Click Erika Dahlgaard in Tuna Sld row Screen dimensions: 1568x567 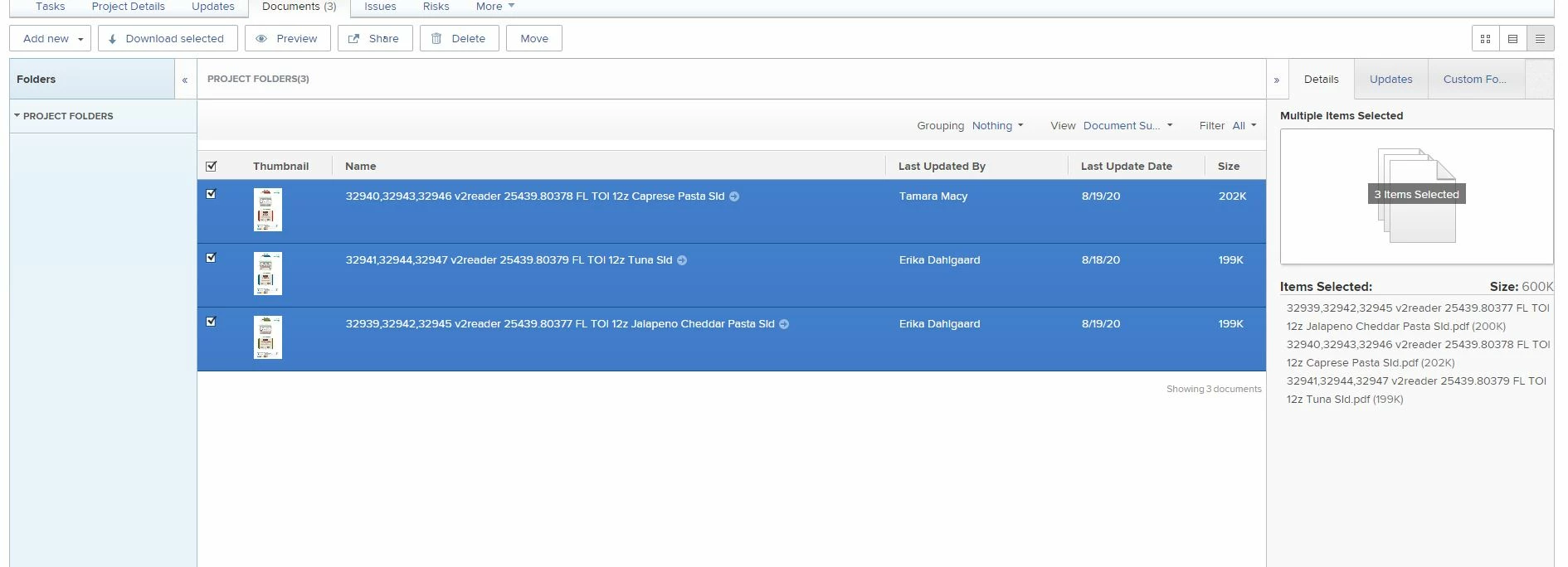939,260
